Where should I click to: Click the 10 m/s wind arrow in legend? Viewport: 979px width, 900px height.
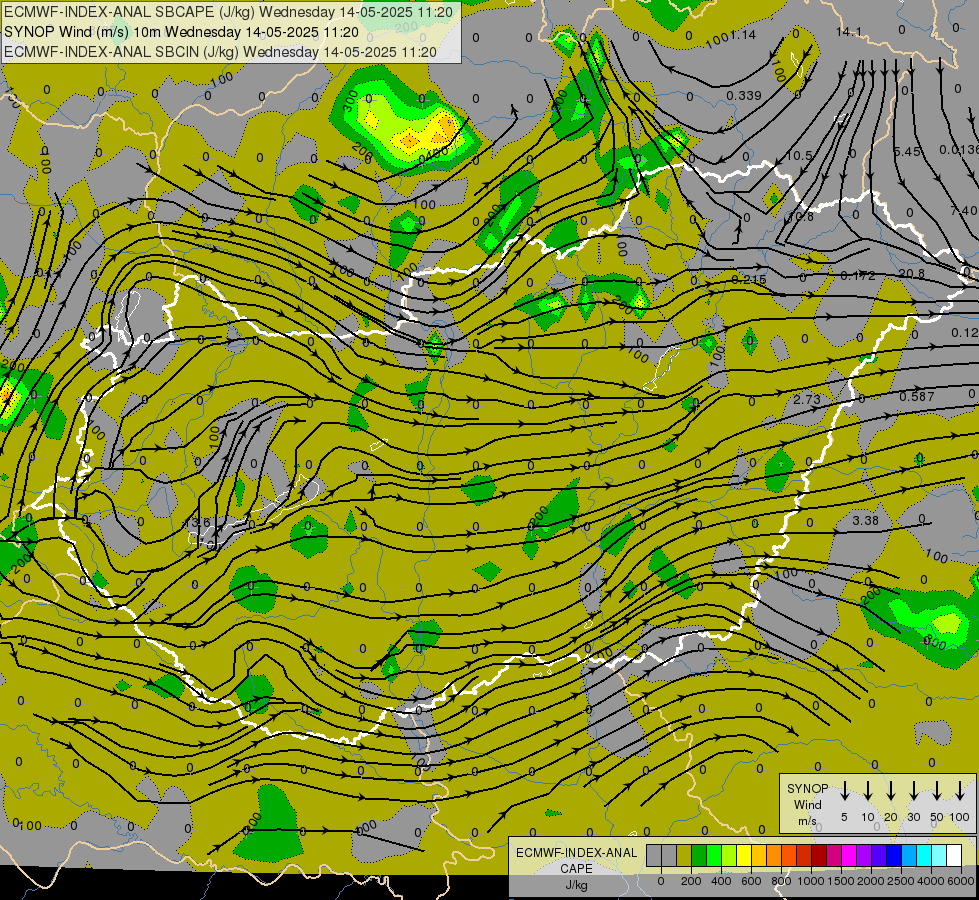coord(868,791)
